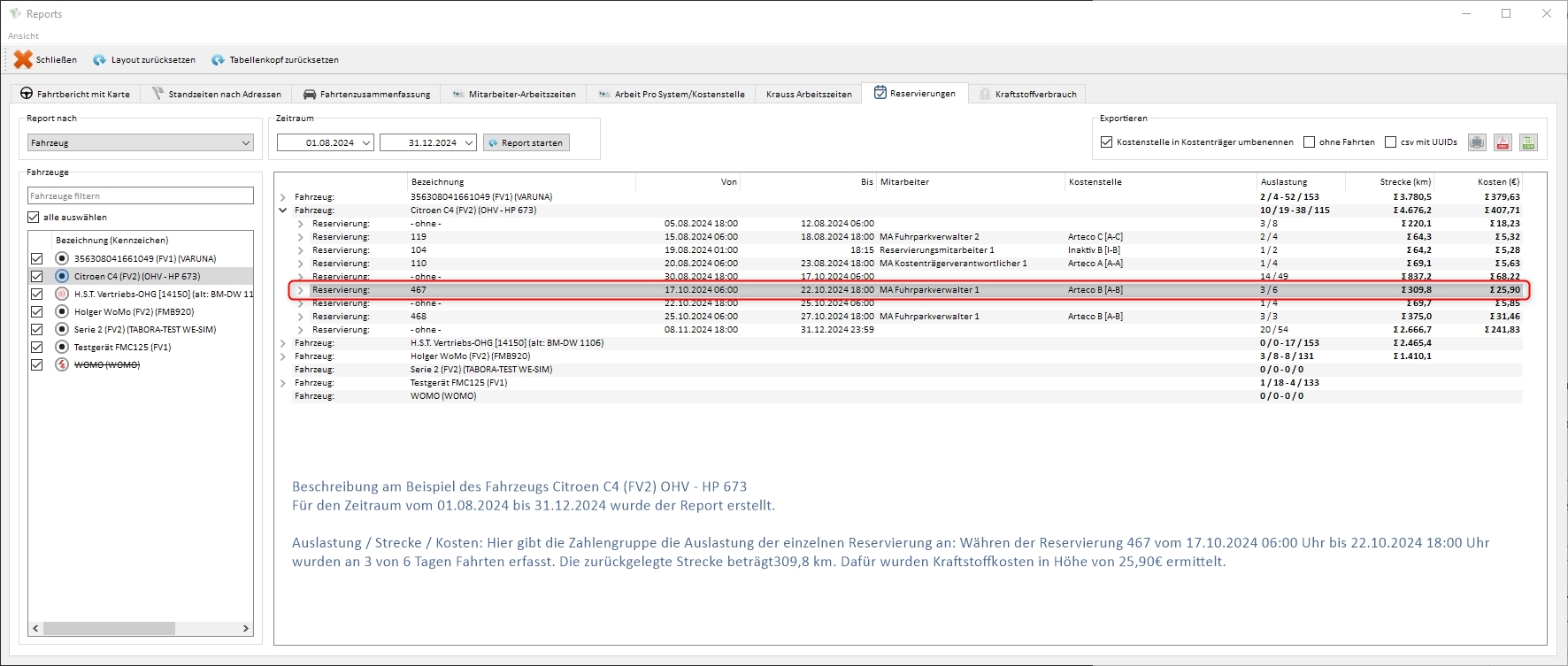Click the Citroen C4 vehicle status icon
Viewport: 1568px width, 666px height.
[x=62, y=276]
